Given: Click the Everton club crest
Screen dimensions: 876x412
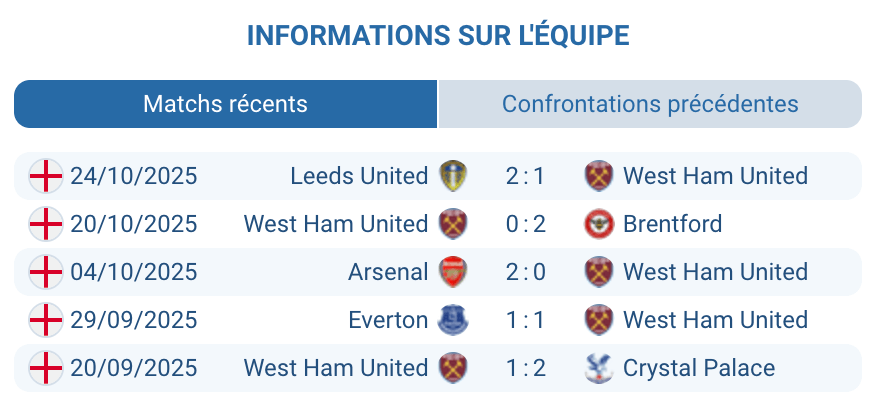Looking at the screenshot, I should tap(454, 320).
